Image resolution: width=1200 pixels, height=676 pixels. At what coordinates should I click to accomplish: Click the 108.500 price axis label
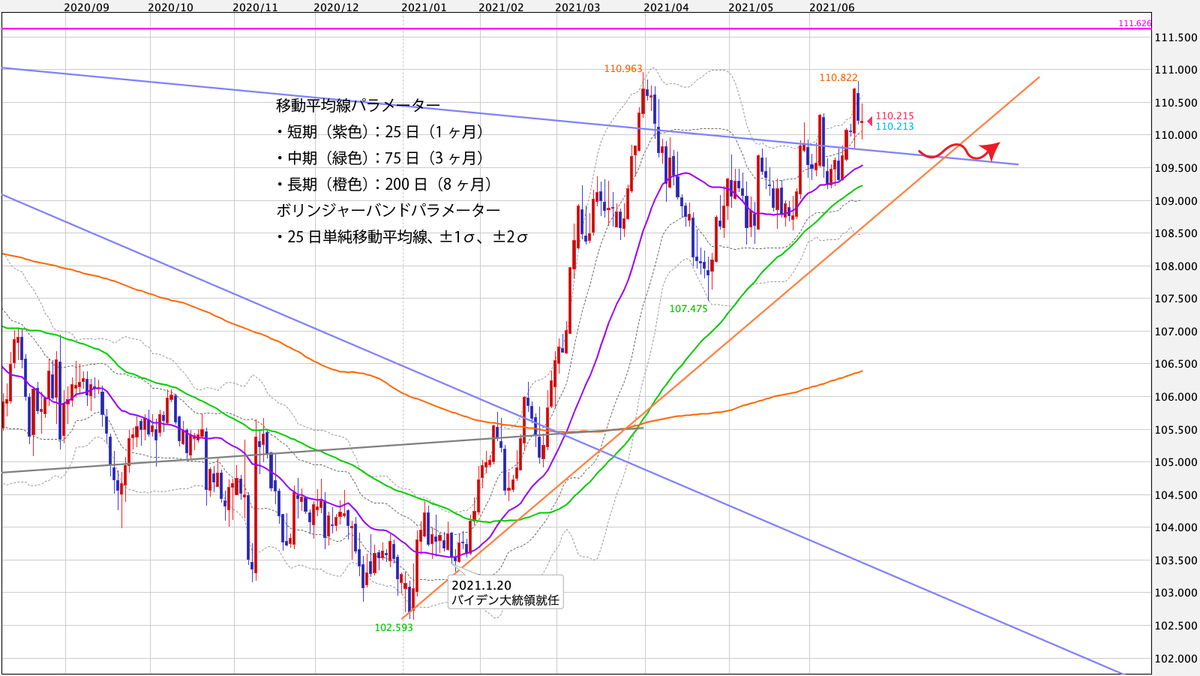coord(1176,234)
